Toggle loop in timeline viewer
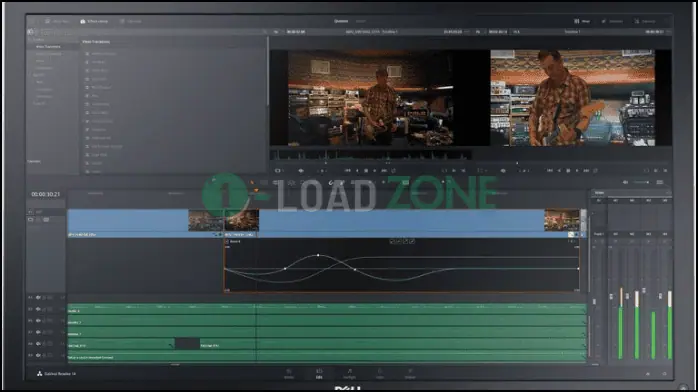The height and width of the screenshot is (392, 698). click(x=596, y=170)
